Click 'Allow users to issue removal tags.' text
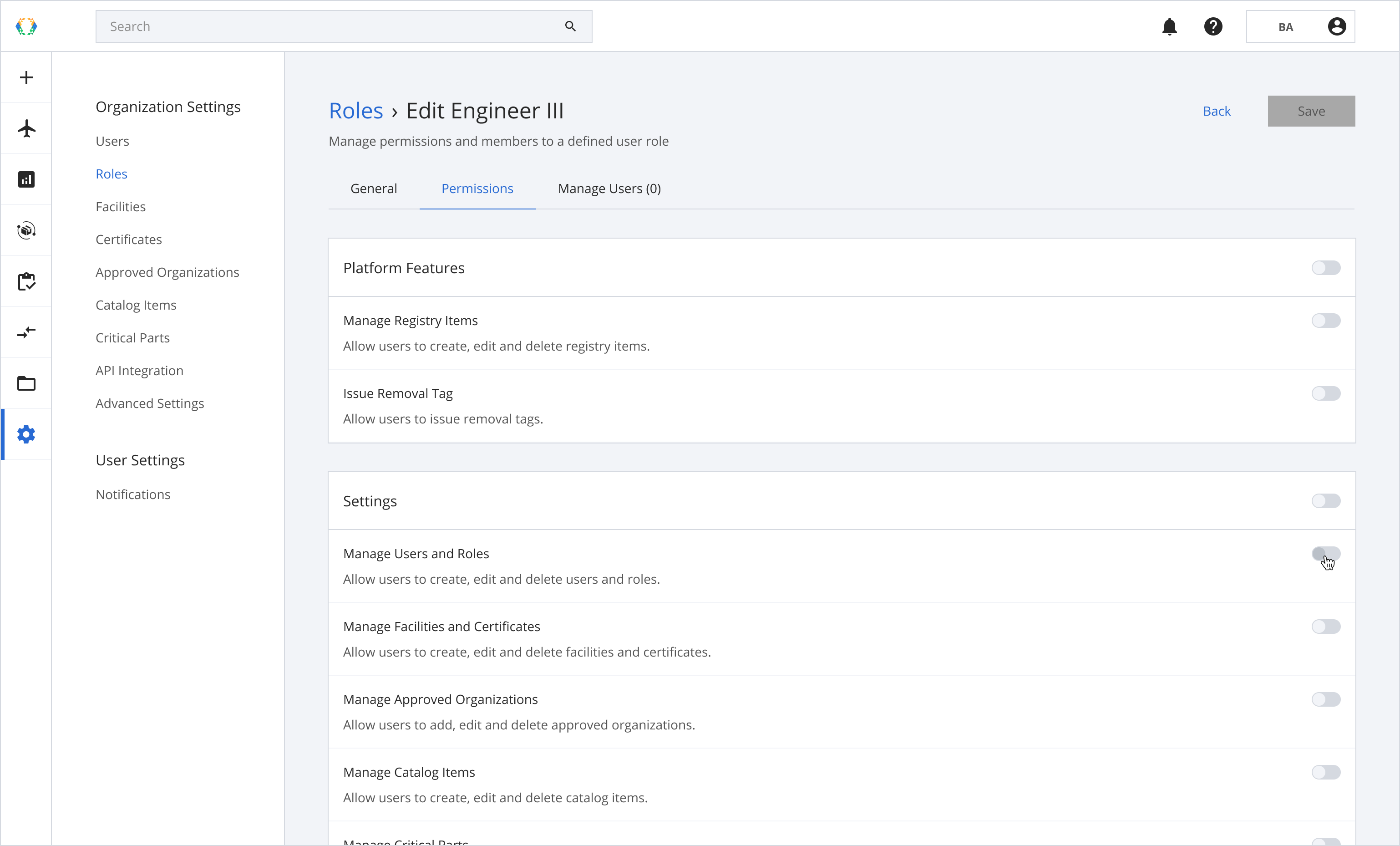 coord(443,419)
